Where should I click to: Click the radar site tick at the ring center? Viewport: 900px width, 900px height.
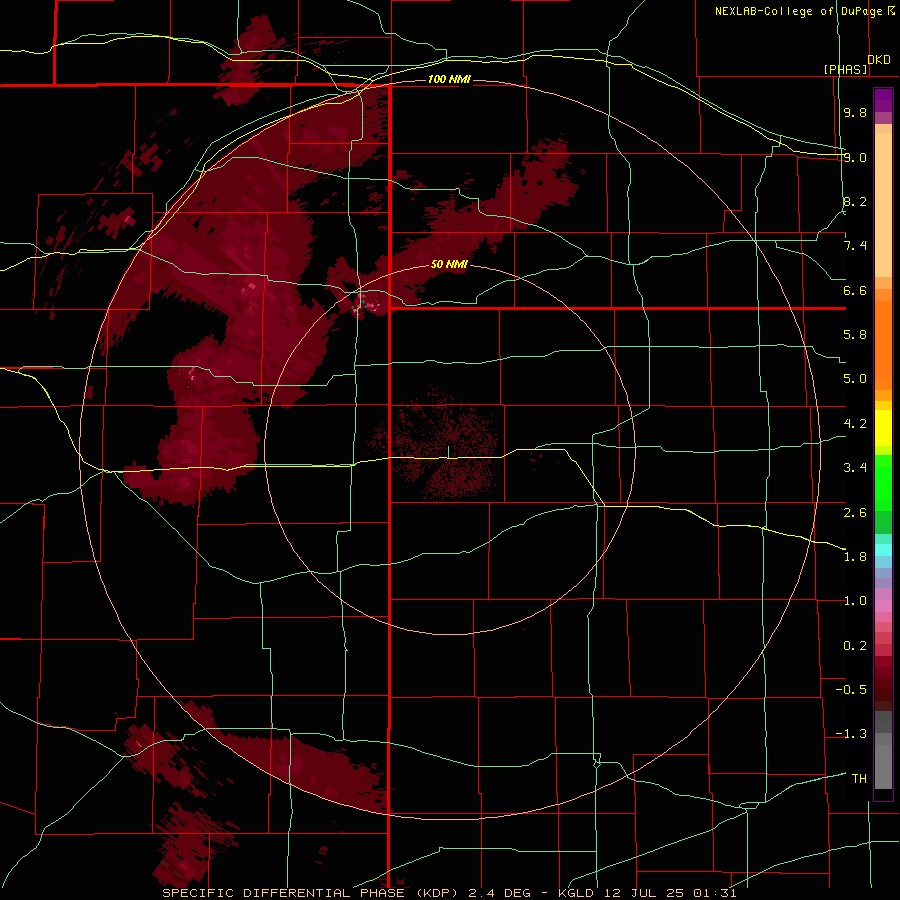point(448,452)
